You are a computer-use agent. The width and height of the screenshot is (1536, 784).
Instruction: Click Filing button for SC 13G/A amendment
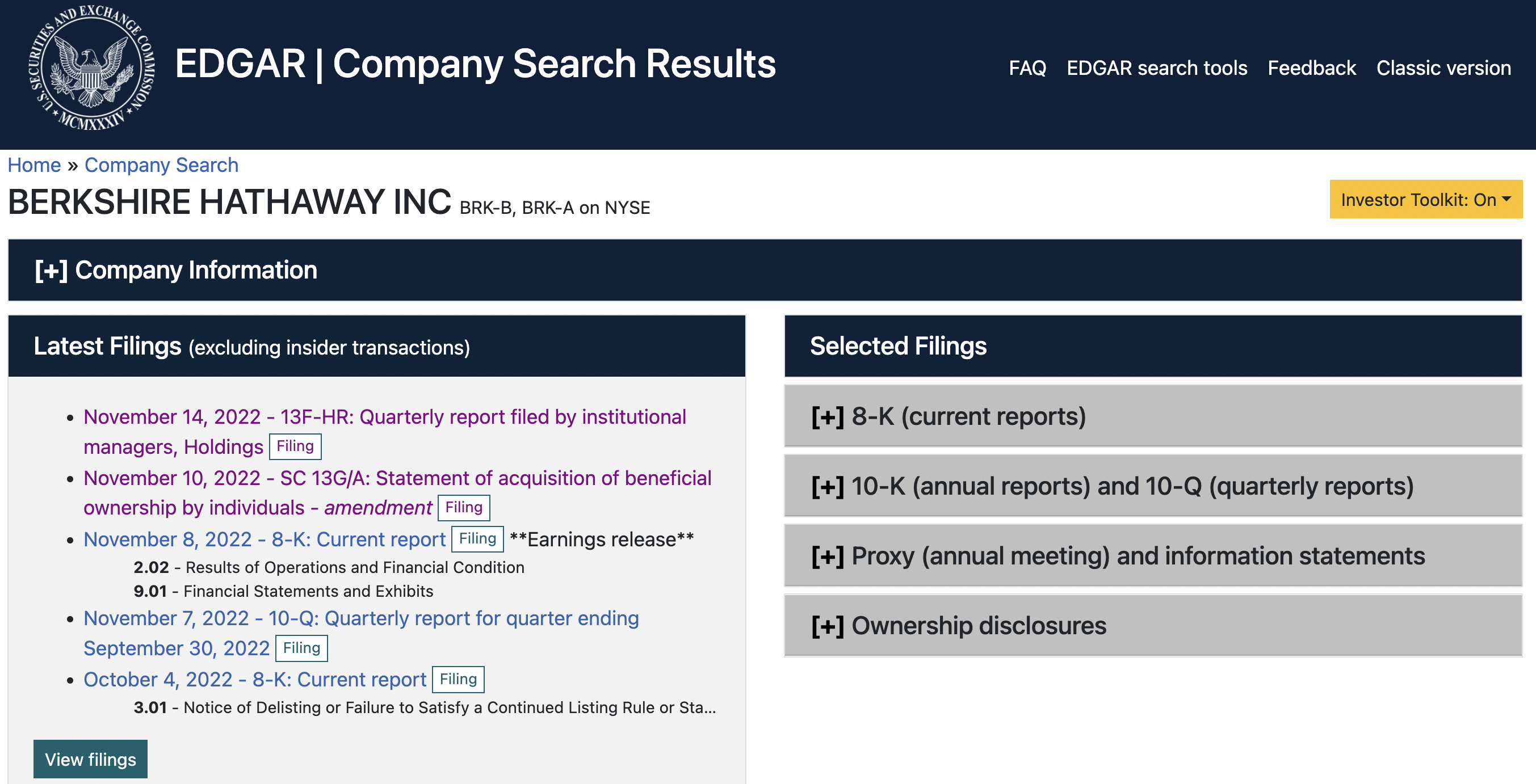click(463, 508)
